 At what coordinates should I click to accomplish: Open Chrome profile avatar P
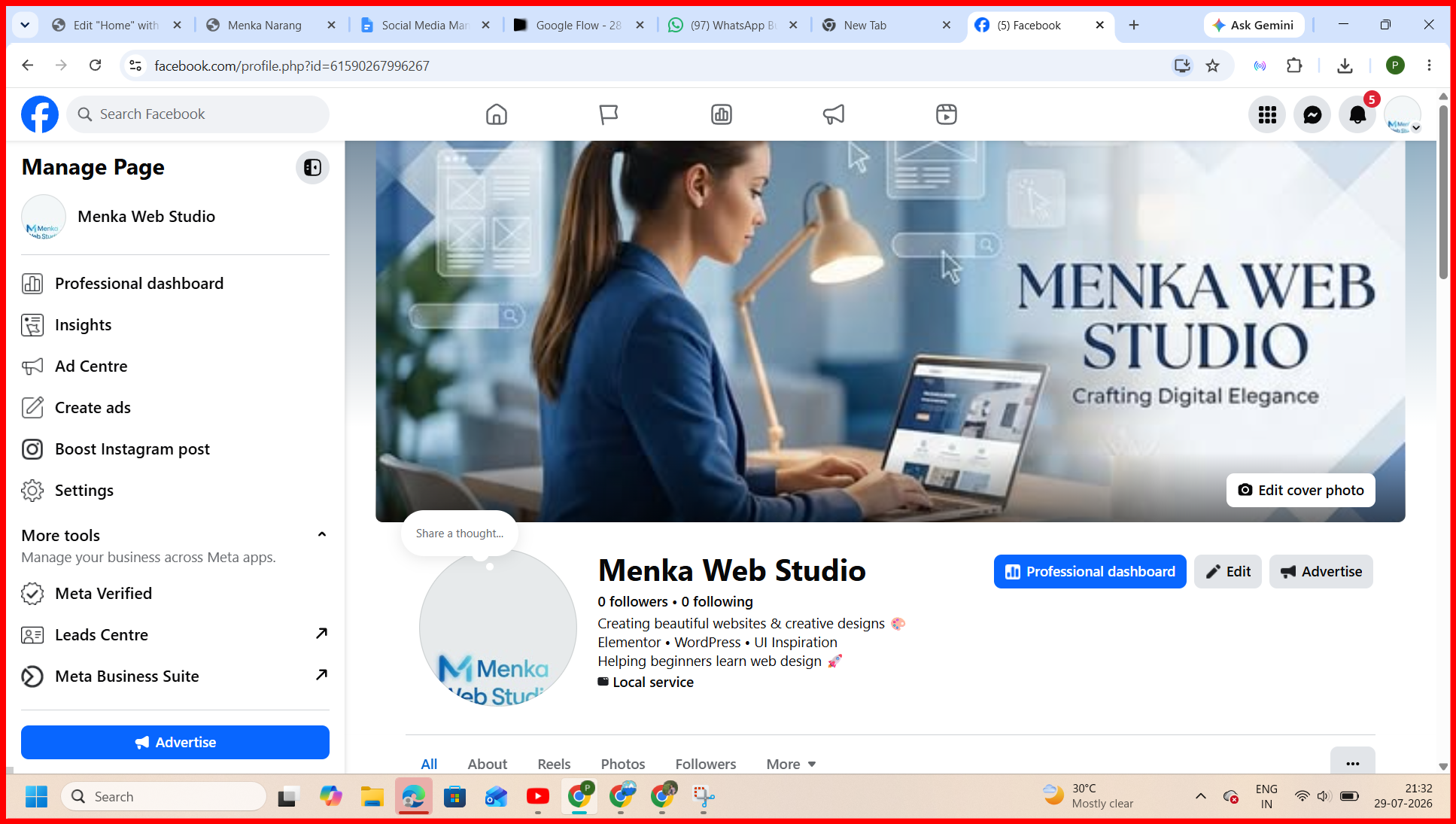click(1395, 65)
